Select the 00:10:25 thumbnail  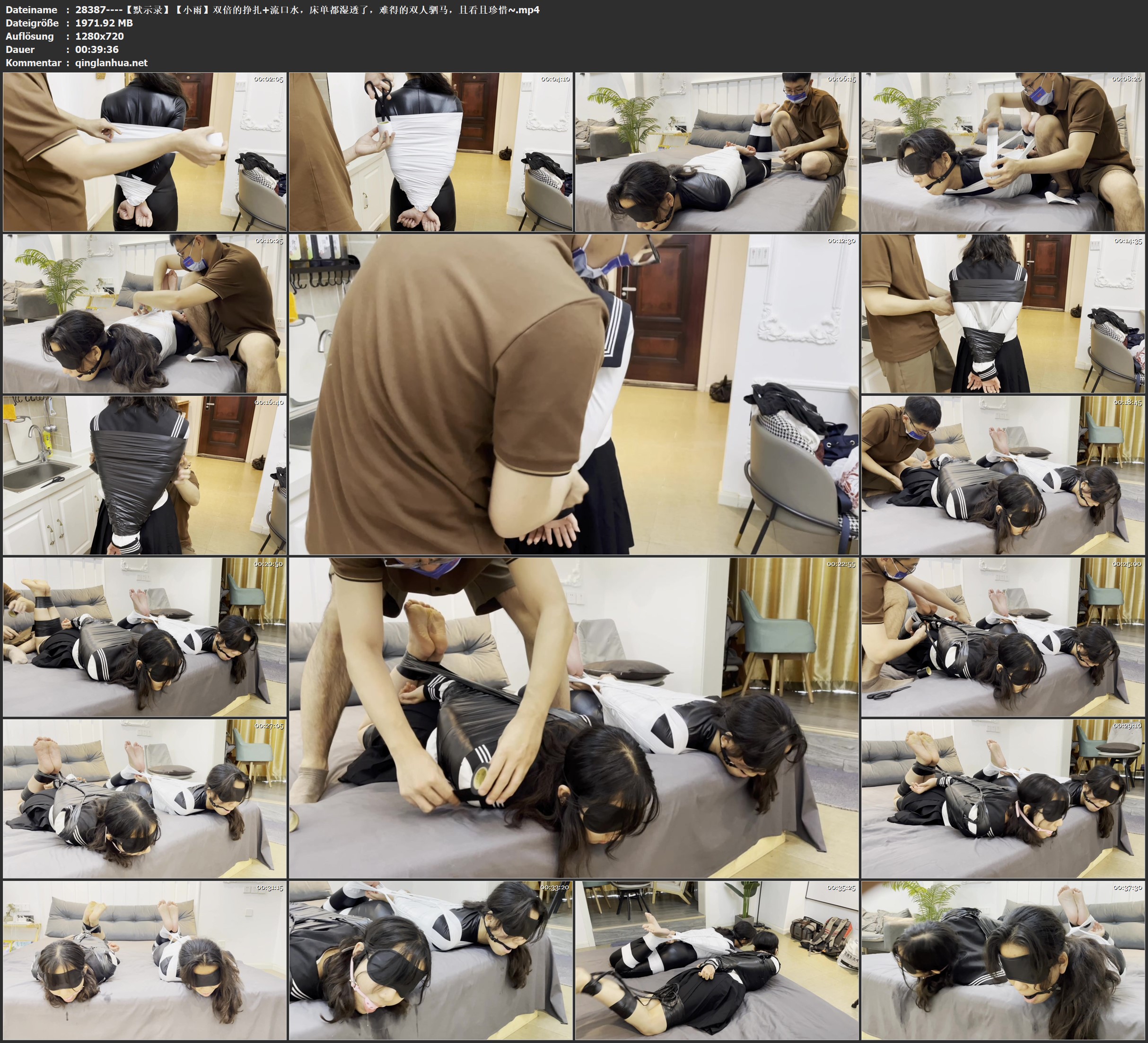tap(145, 313)
